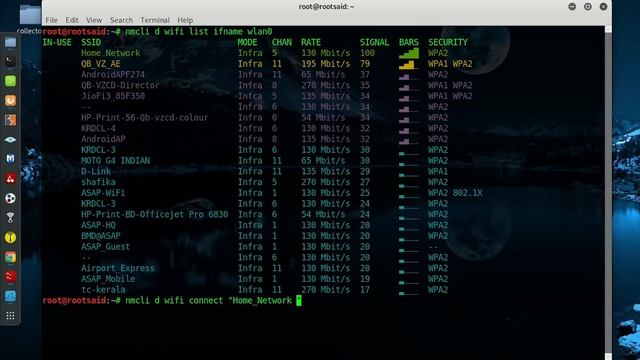640x360 pixels.
Task: Click the SSID column header
Action: [x=91, y=42]
